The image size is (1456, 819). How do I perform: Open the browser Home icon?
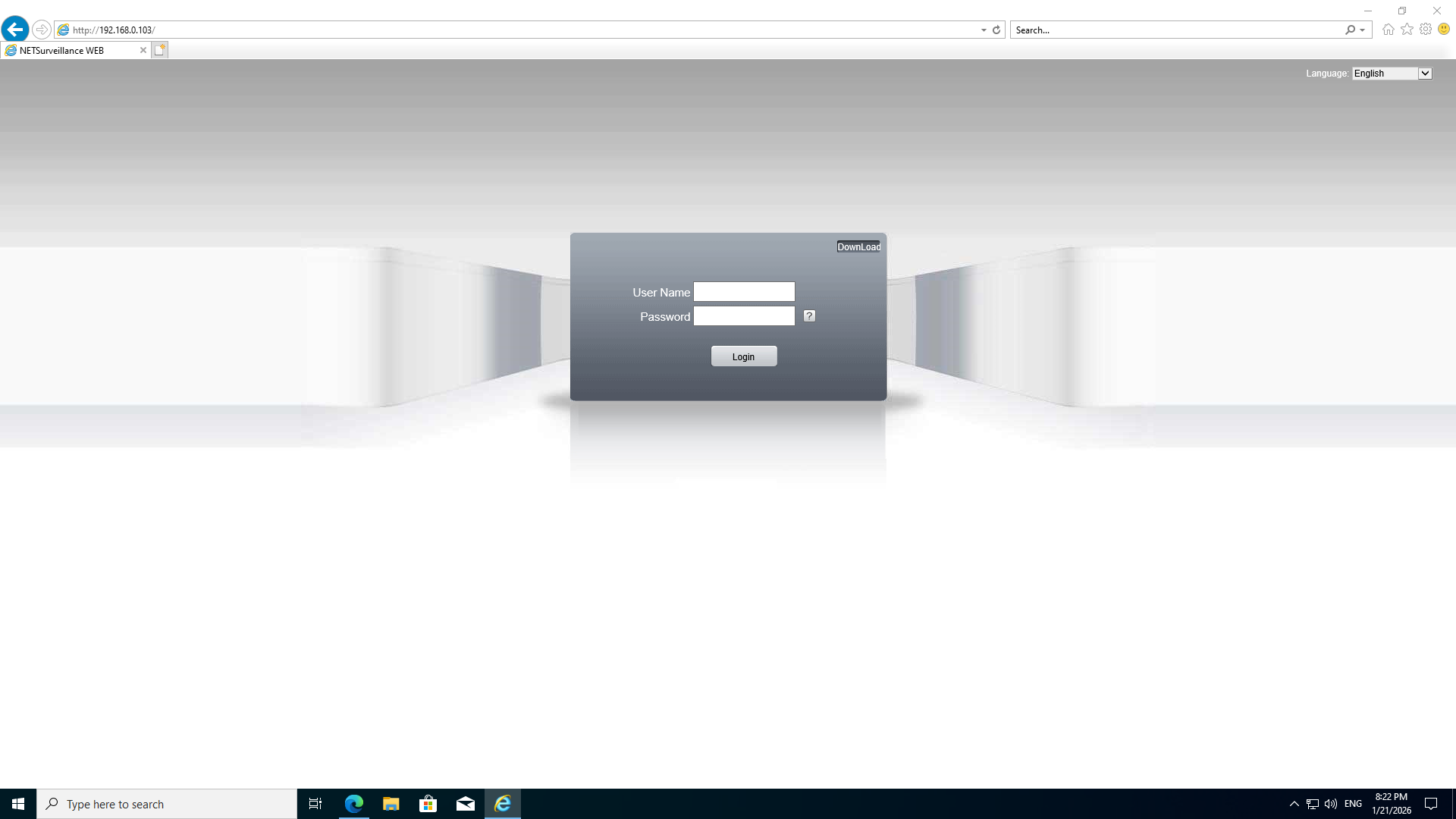[x=1388, y=30]
